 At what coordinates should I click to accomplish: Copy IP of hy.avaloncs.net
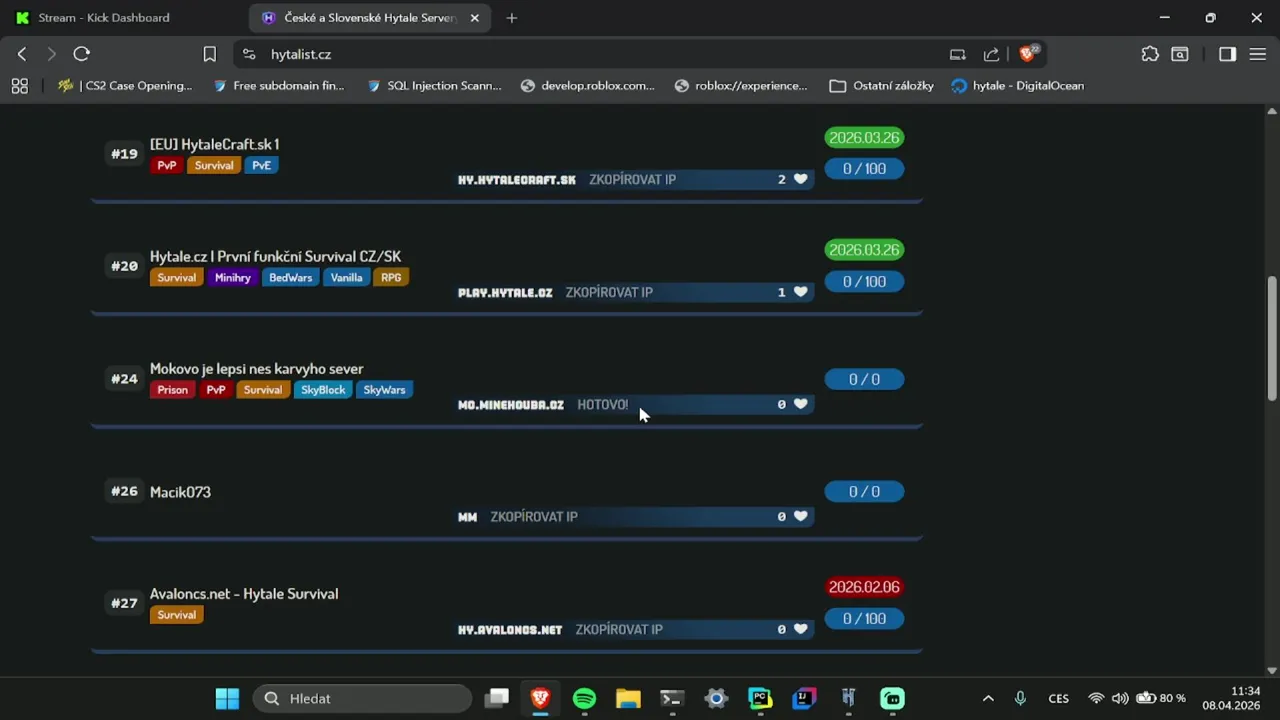pyautogui.click(x=619, y=629)
